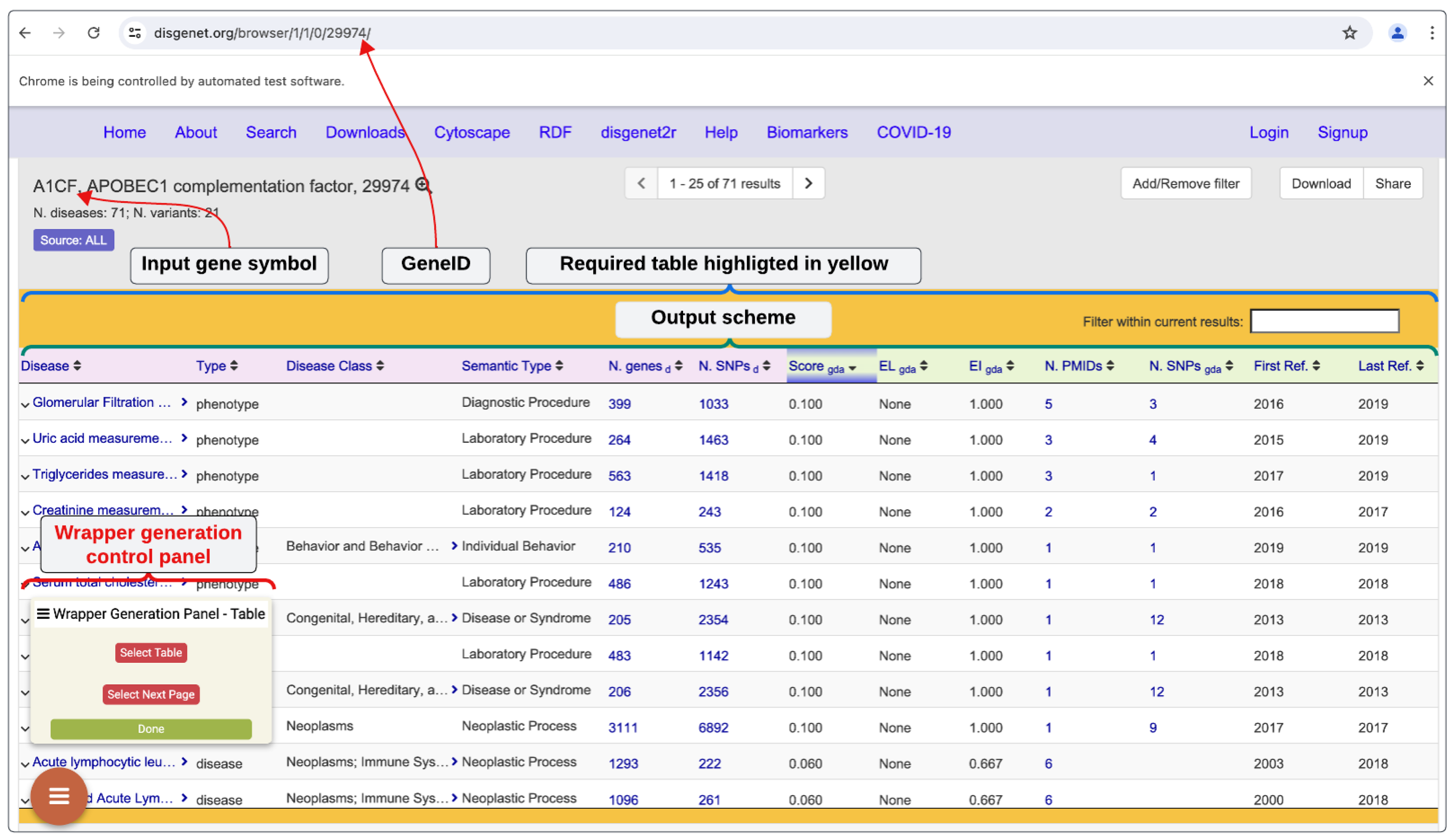Viewport: 1453px width, 840px height.
Task: Expand the Glomerular Filtration row chevron
Action: click(x=25, y=404)
